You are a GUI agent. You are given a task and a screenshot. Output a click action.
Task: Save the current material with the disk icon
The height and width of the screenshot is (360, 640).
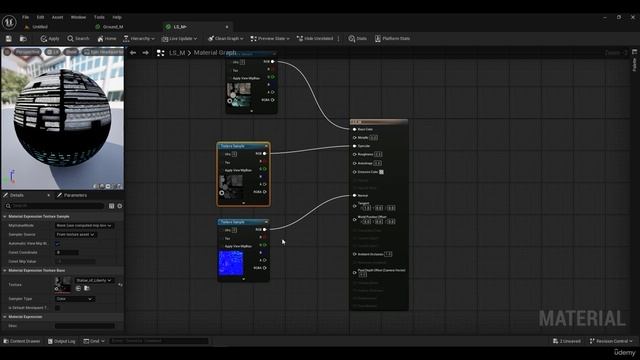pyautogui.click(x=9, y=38)
